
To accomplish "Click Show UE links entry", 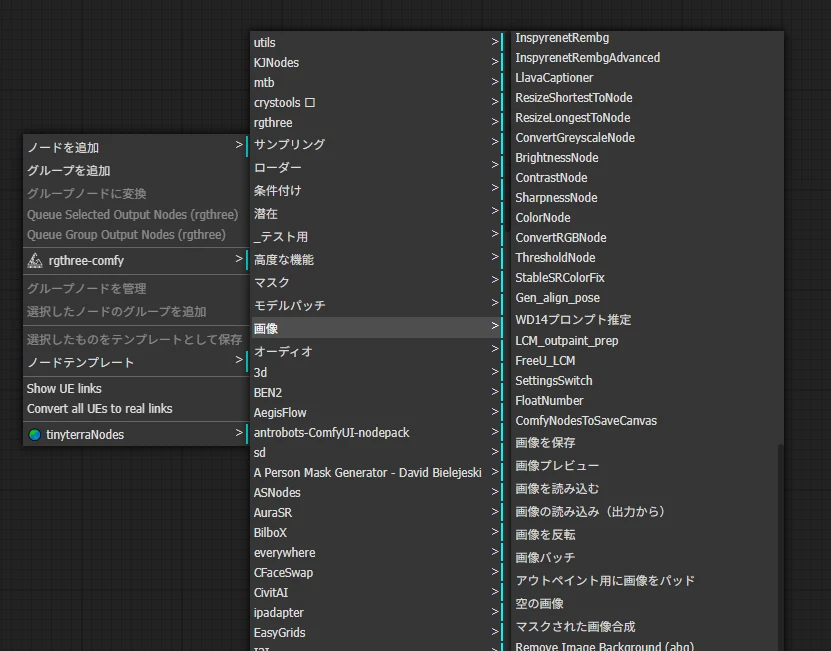I will [x=64, y=388].
